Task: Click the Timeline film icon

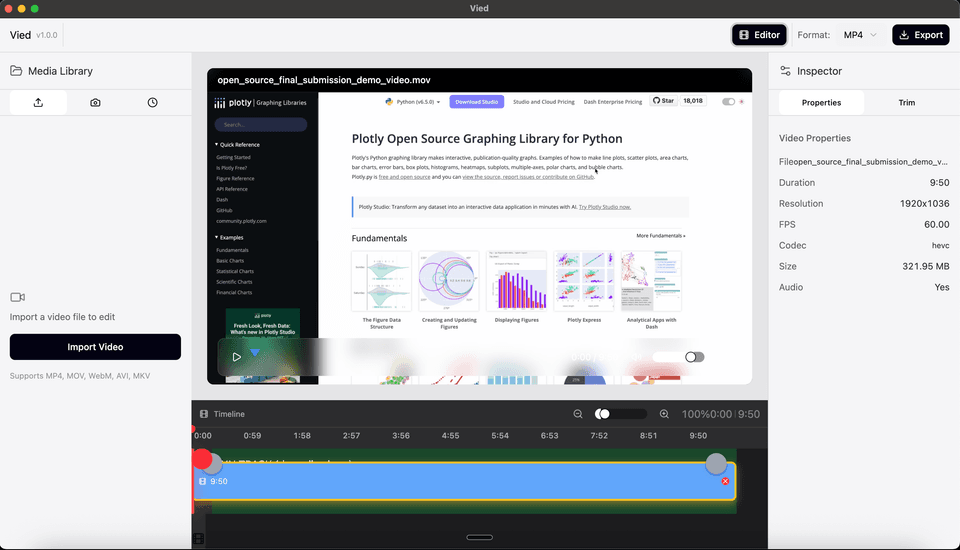Action: pos(204,414)
